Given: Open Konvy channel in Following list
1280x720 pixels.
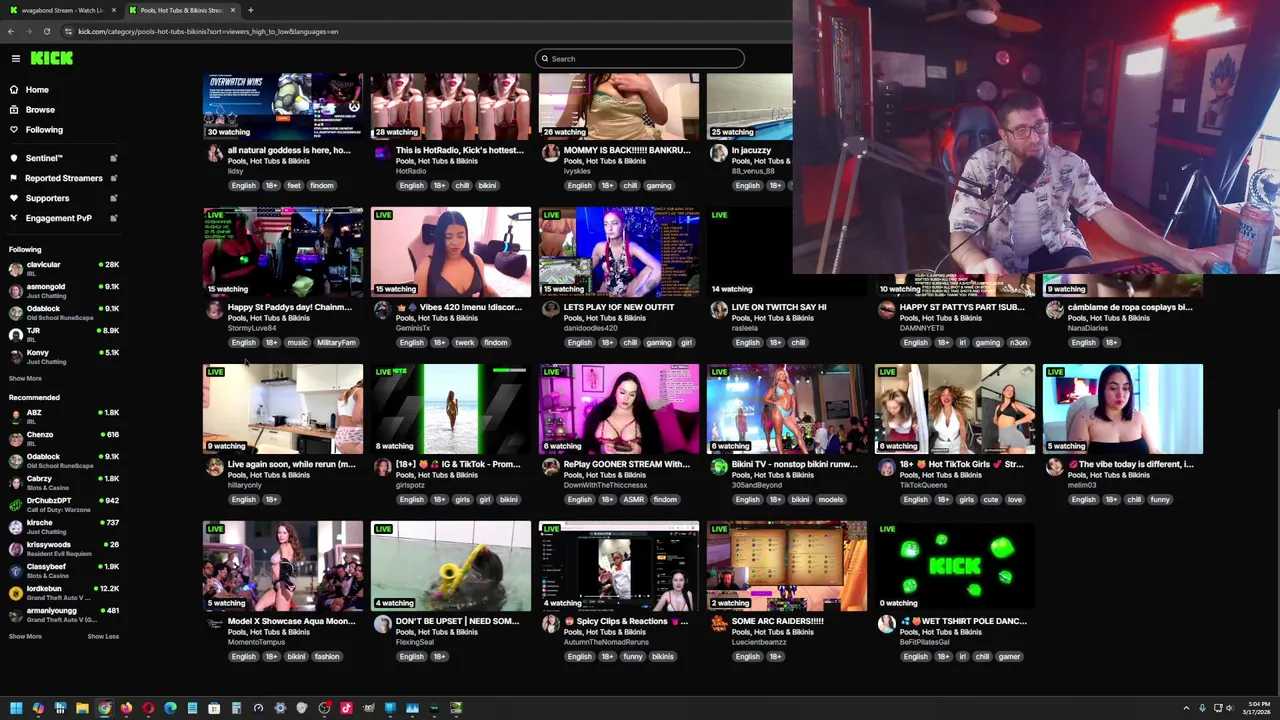Looking at the screenshot, I should click(x=62, y=357).
